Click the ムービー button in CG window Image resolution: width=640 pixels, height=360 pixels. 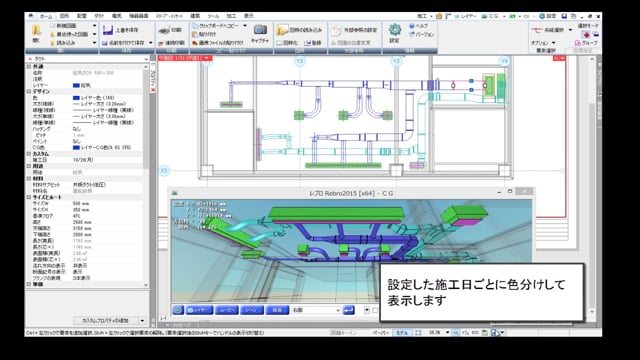pos(227,310)
